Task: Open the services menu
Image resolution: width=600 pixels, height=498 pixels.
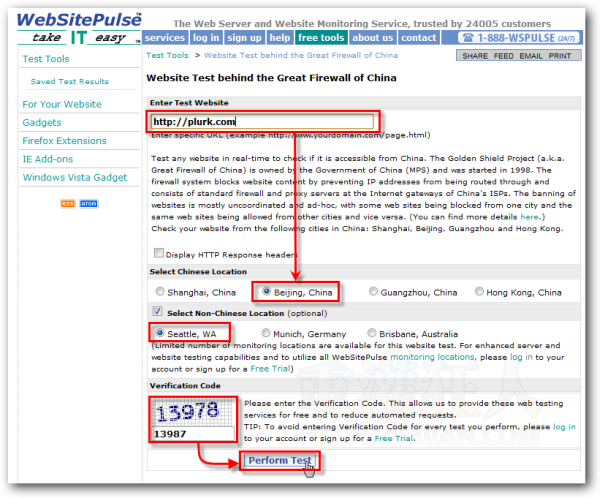Action: click(x=165, y=38)
